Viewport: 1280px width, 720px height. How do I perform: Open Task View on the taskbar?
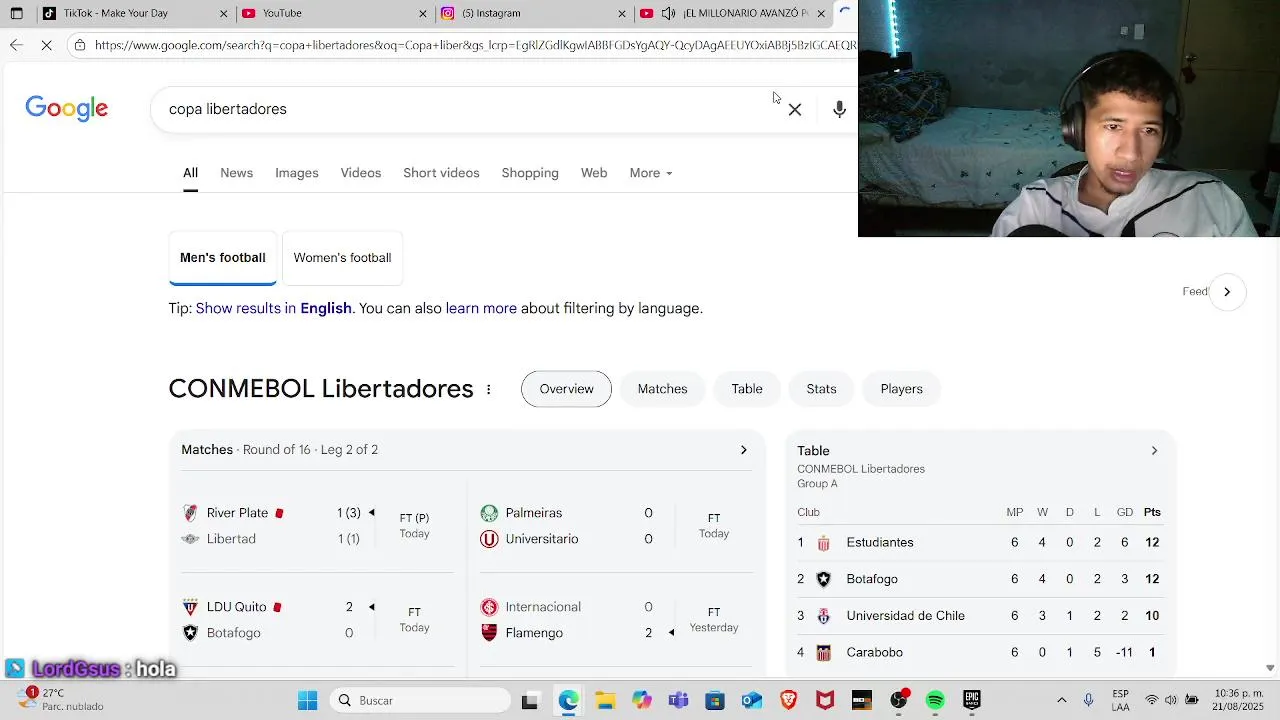(530, 700)
